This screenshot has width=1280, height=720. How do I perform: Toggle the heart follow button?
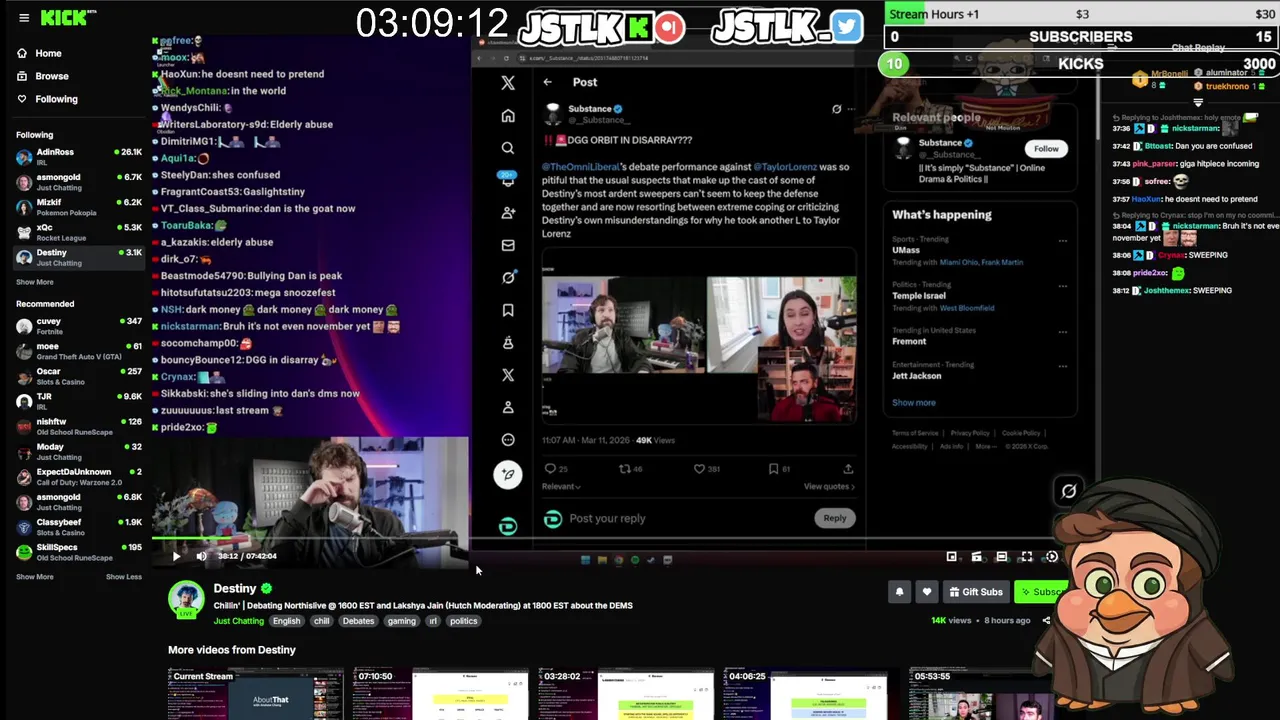pos(927,592)
